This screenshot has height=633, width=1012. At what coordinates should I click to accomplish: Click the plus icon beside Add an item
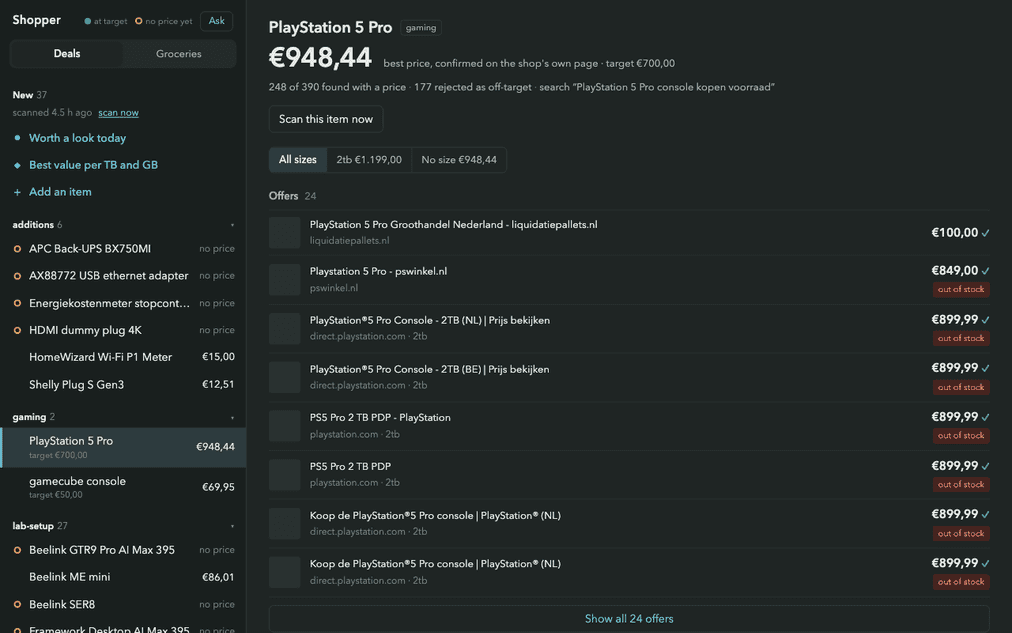click(17, 192)
